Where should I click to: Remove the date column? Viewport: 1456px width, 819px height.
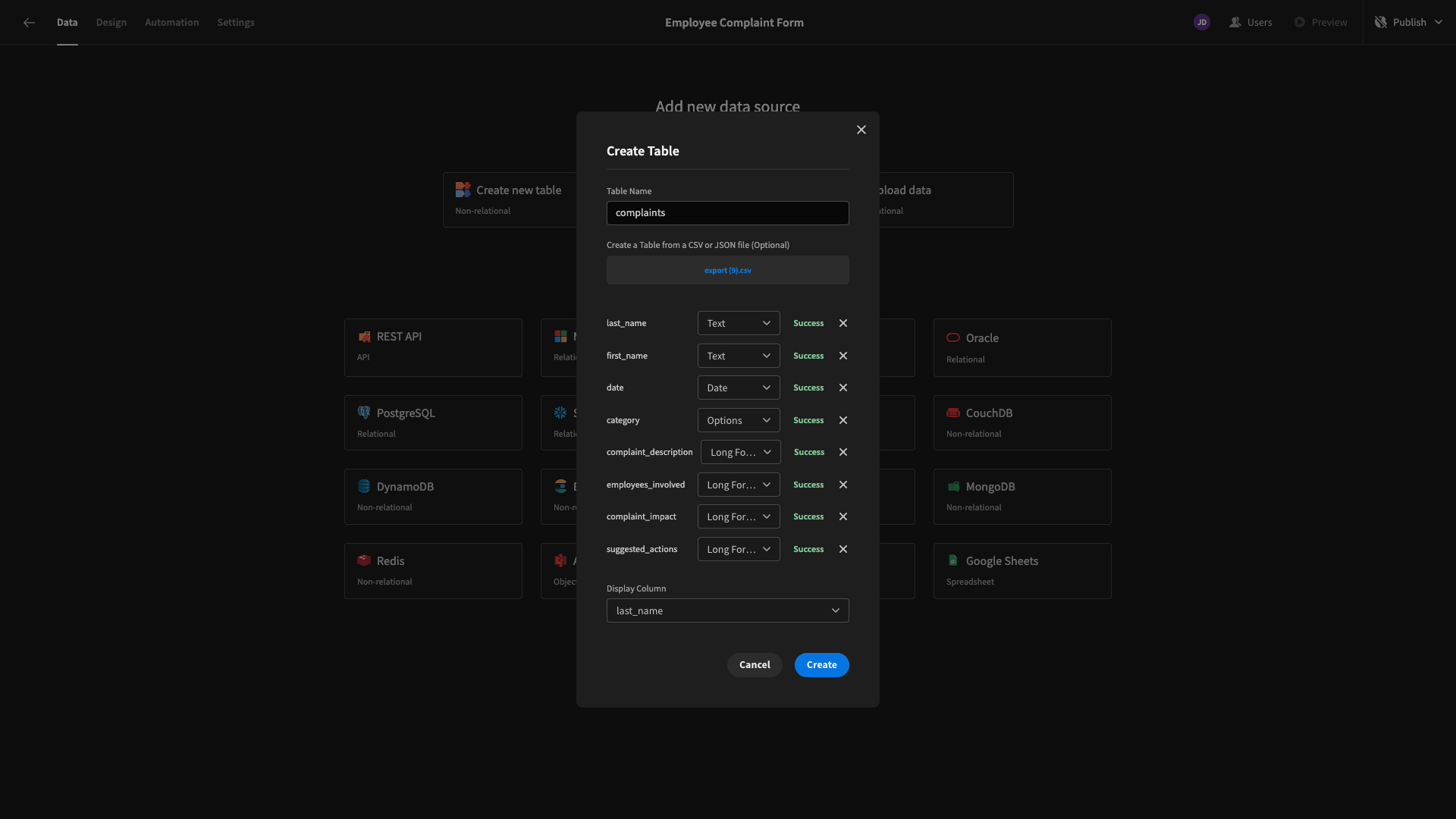click(843, 388)
